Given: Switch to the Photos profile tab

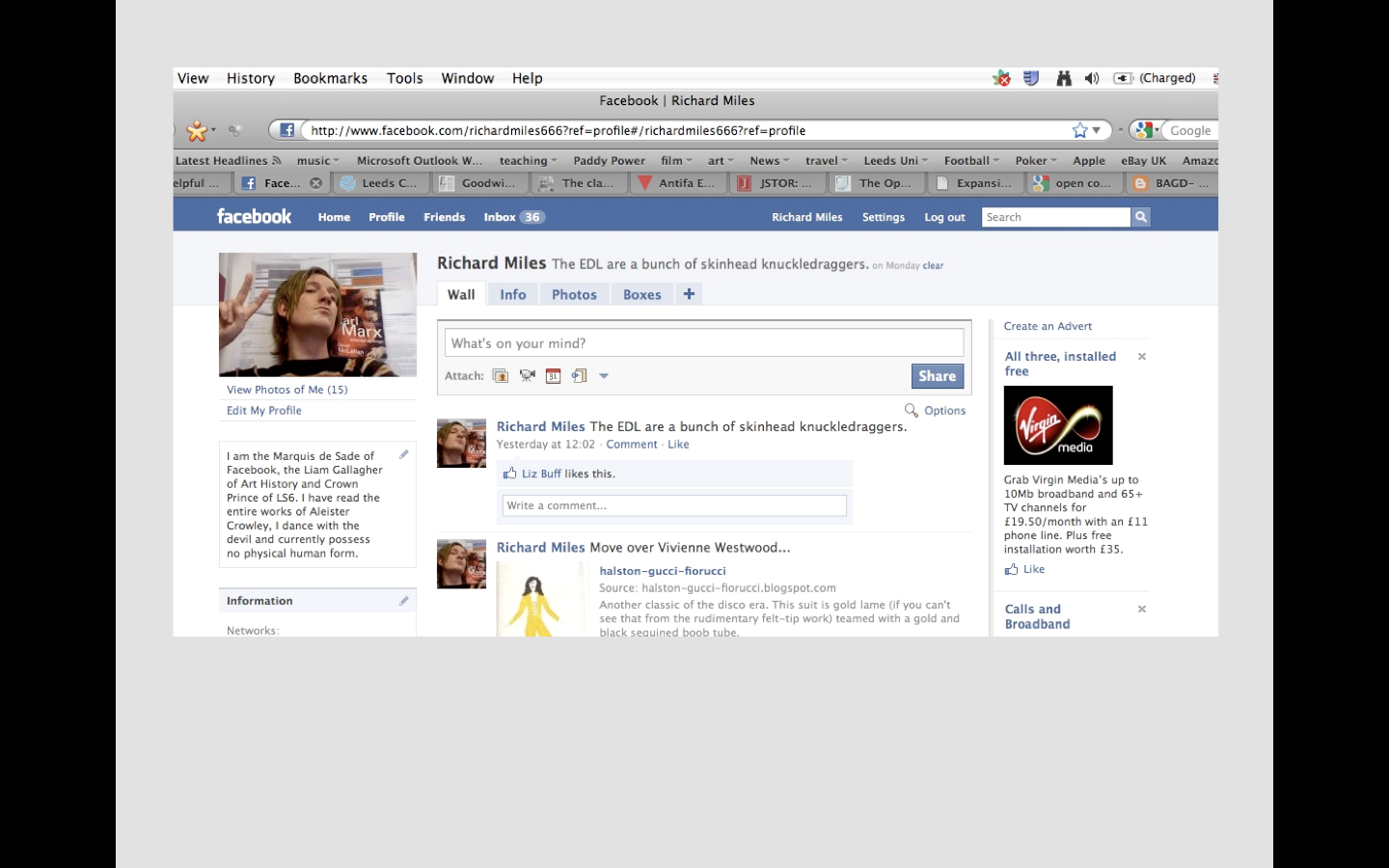Looking at the screenshot, I should [575, 294].
